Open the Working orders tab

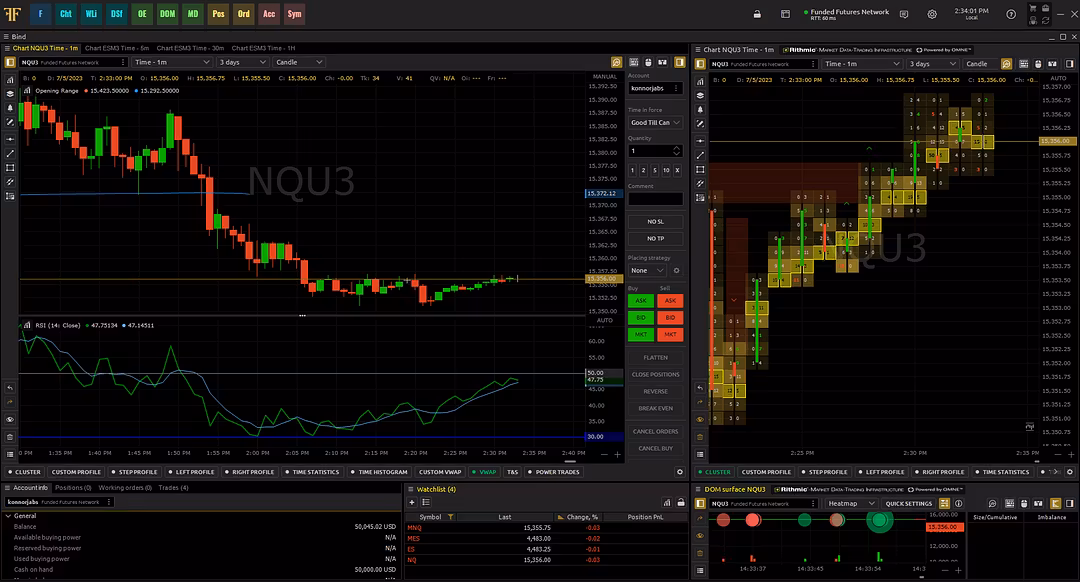tap(124, 488)
